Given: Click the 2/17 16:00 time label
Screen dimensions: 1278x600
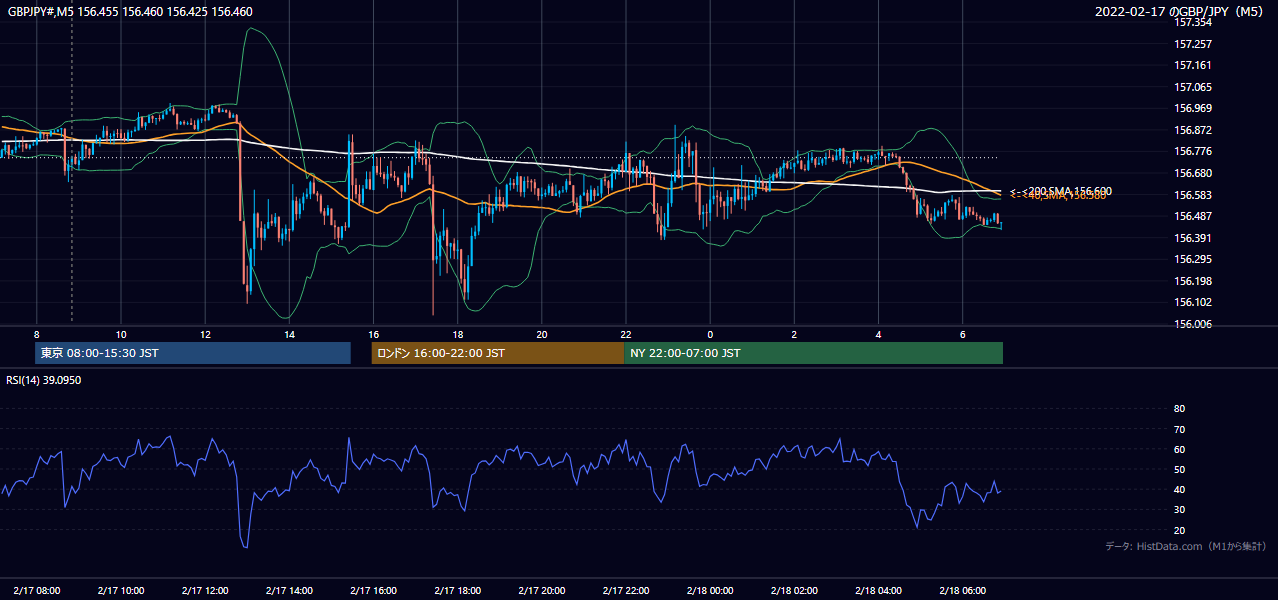Looking at the screenshot, I should (x=373, y=591).
